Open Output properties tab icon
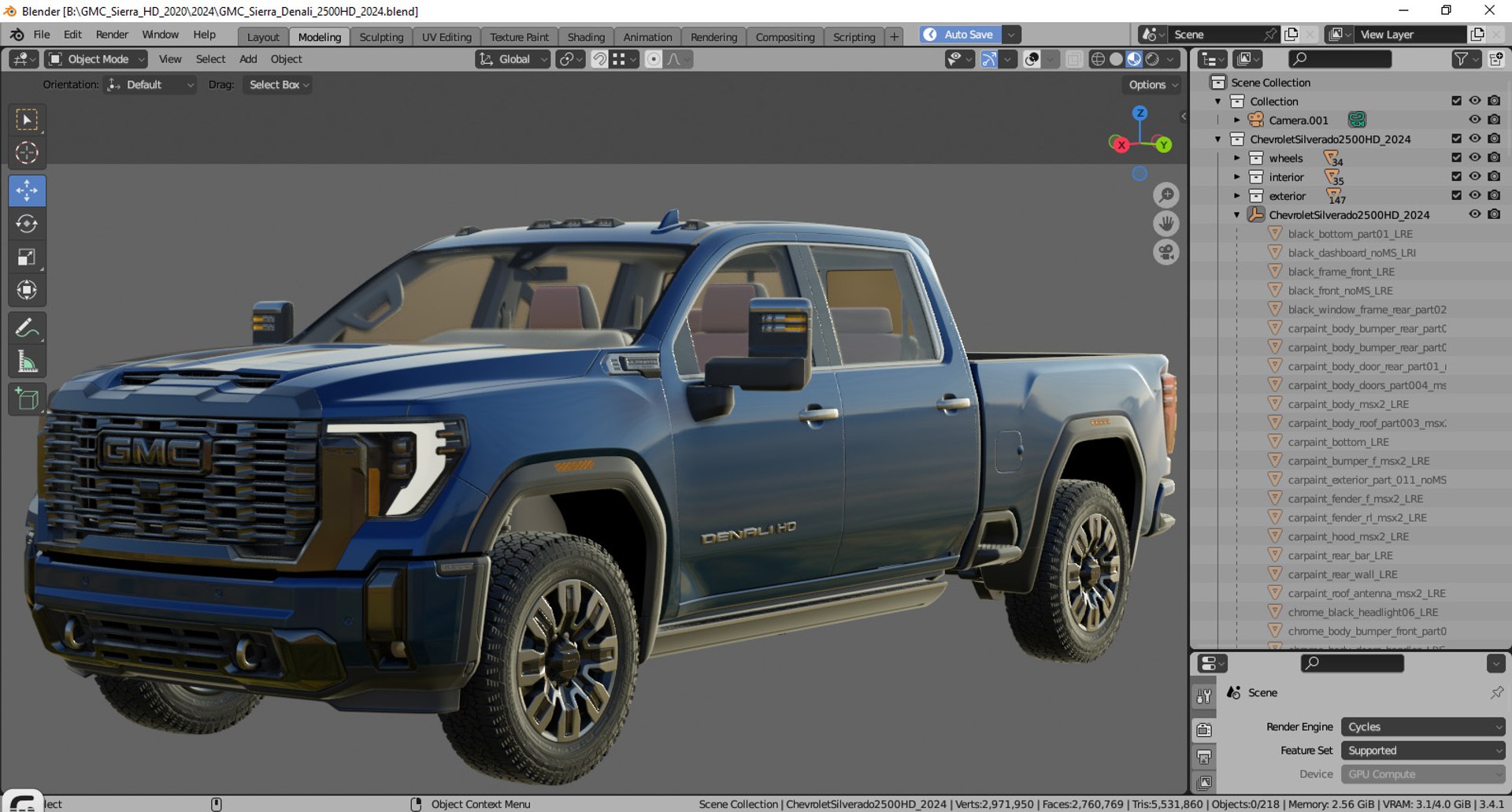Image resolution: width=1512 pixels, height=812 pixels. click(1204, 757)
